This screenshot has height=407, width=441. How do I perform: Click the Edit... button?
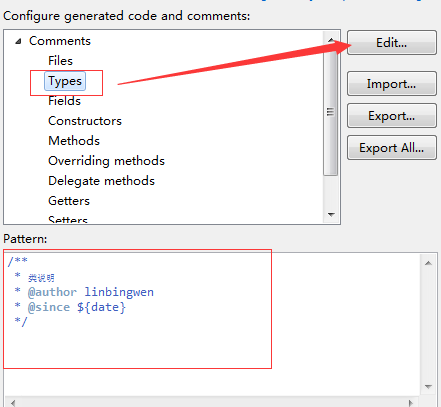coord(392,43)
